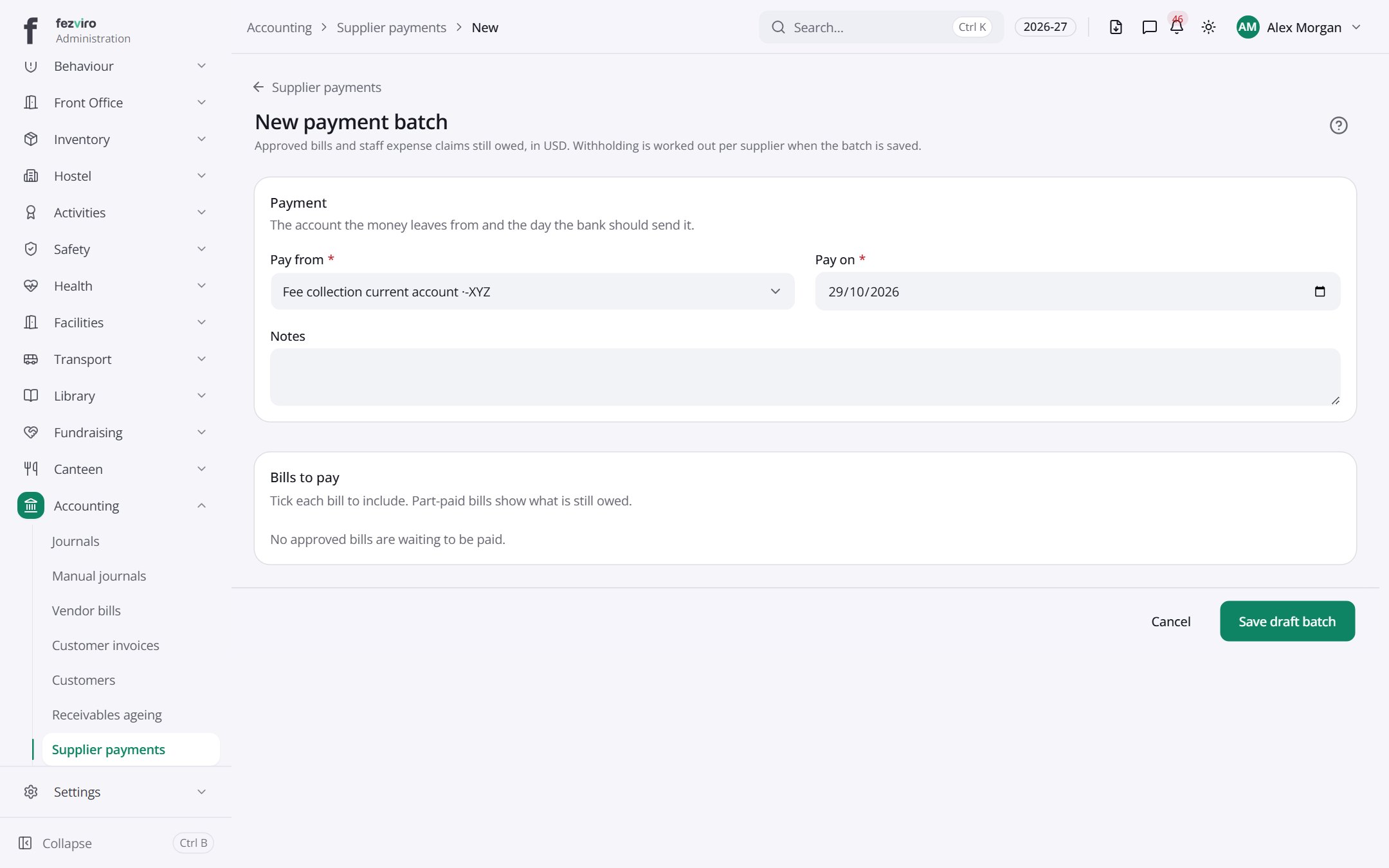Click the Settings gear icon
The width and height of the screenshot is (1389, 868).
point(31,792)
